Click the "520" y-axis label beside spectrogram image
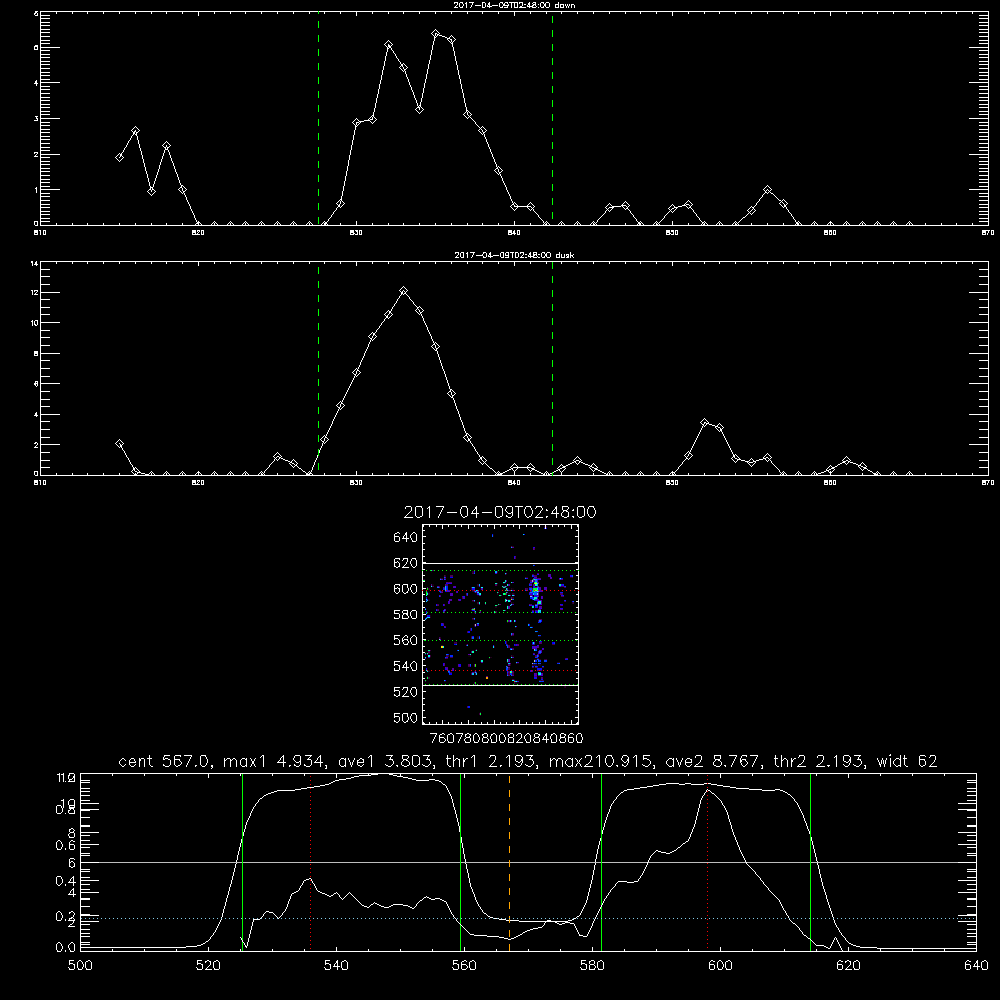 (406, 692)
